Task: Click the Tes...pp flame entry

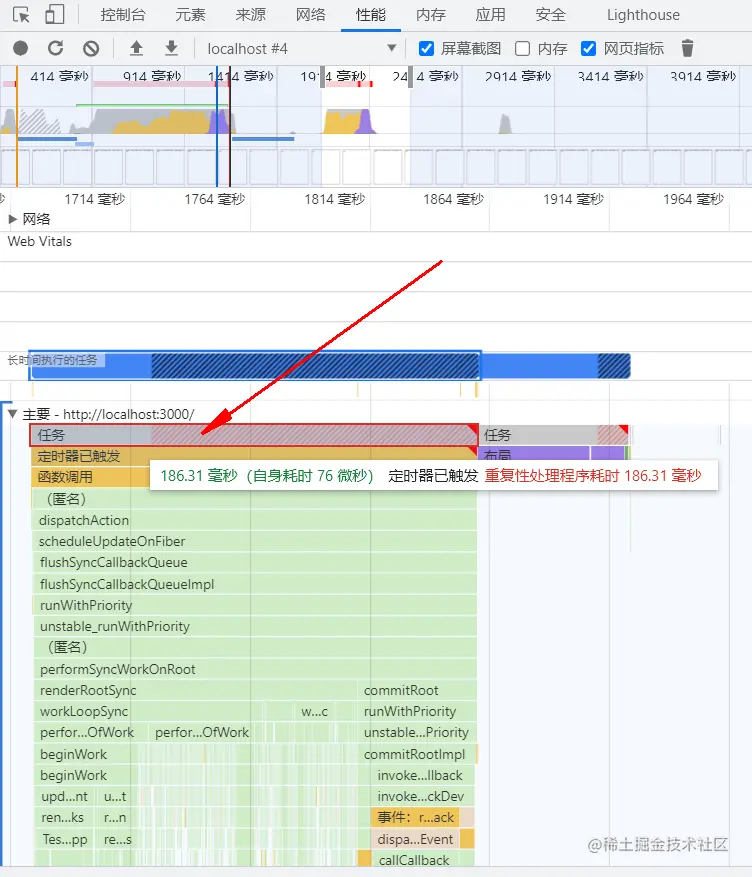Action: [x=66, y=839]
